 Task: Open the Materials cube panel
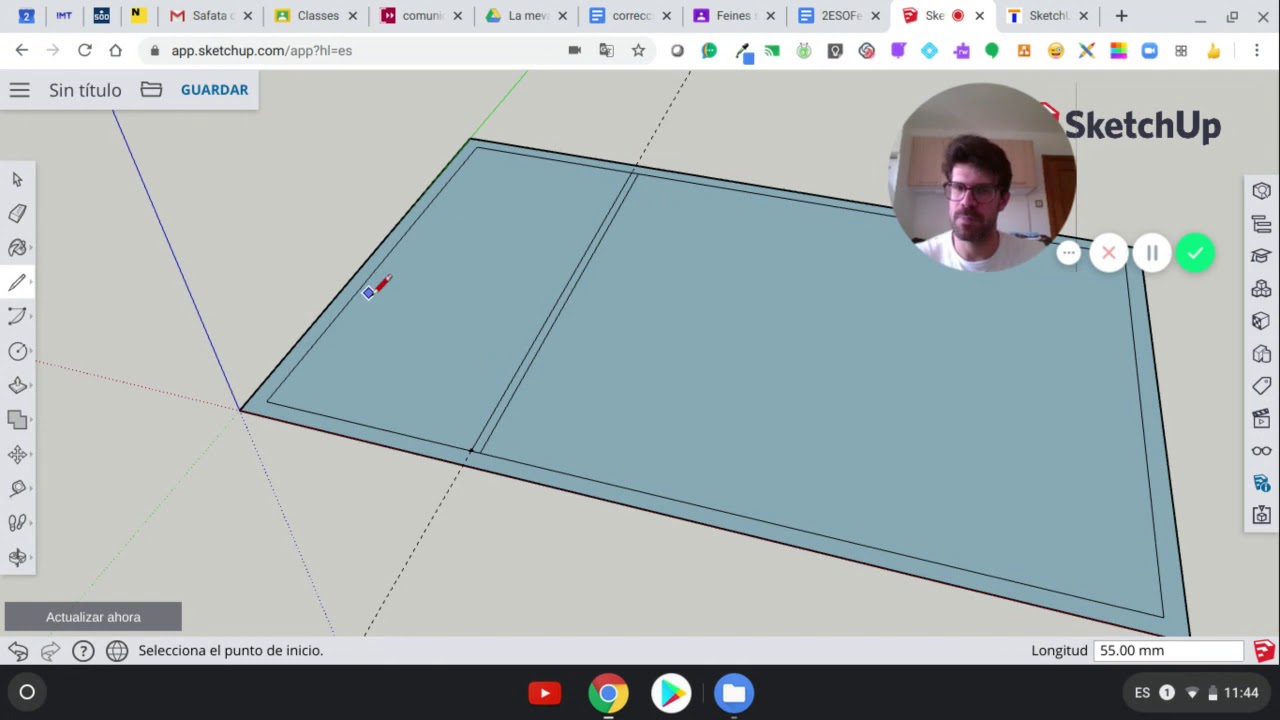(1261, 321)
